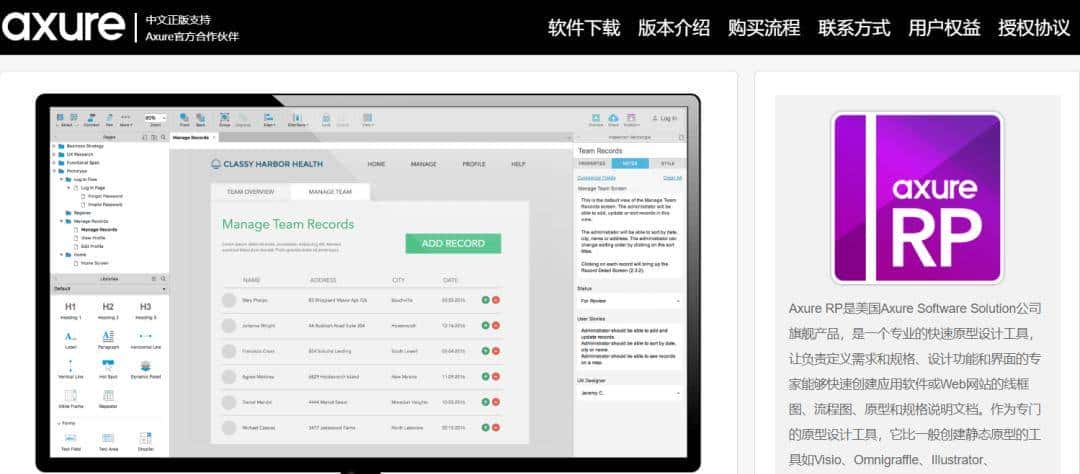Select the H3 Heading 3 widget
1080x474 pixels.
(x=145, y=310)
